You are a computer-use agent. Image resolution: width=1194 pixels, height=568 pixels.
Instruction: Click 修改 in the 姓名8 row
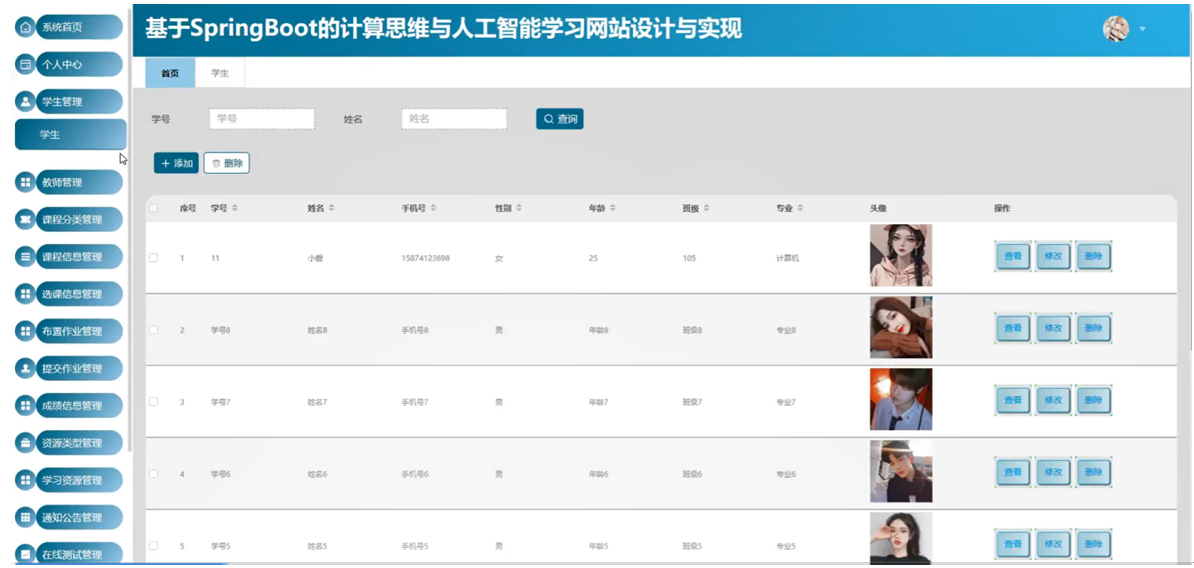click(x=1053, y=328)
